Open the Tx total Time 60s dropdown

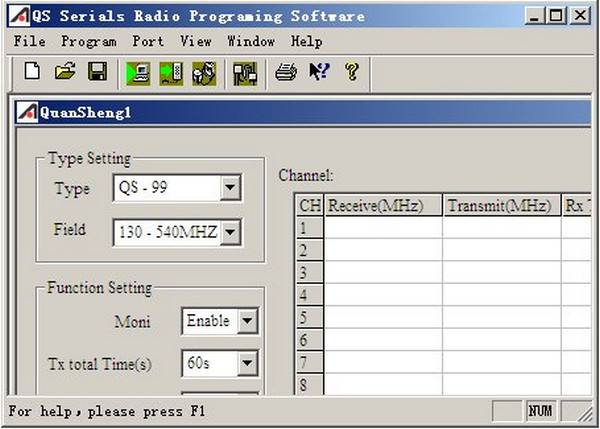[247, 362]
